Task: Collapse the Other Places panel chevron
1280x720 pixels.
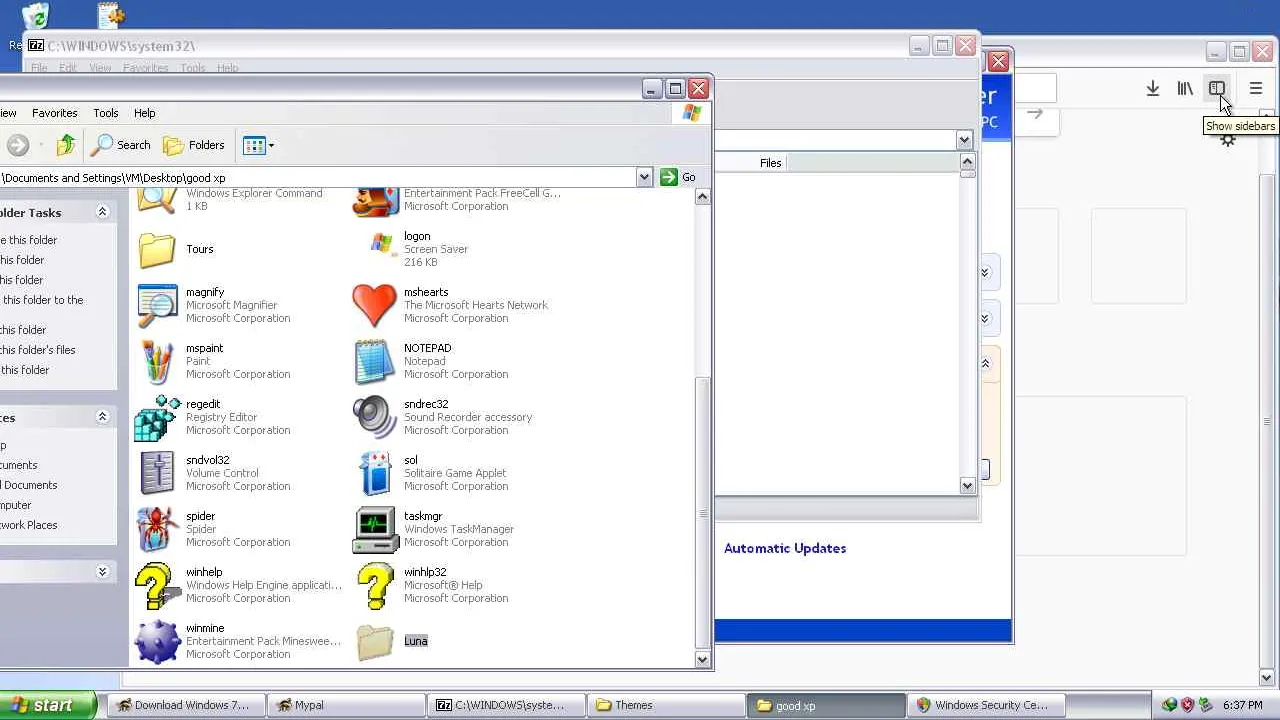Action: click(102, 417)
